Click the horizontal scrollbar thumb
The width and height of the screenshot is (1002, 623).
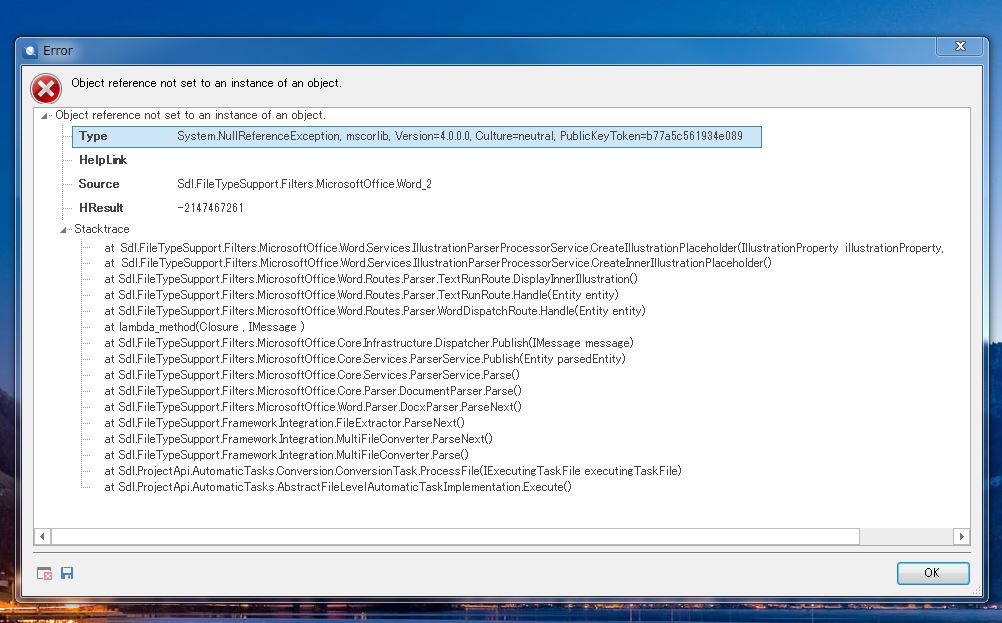[455, 537]
